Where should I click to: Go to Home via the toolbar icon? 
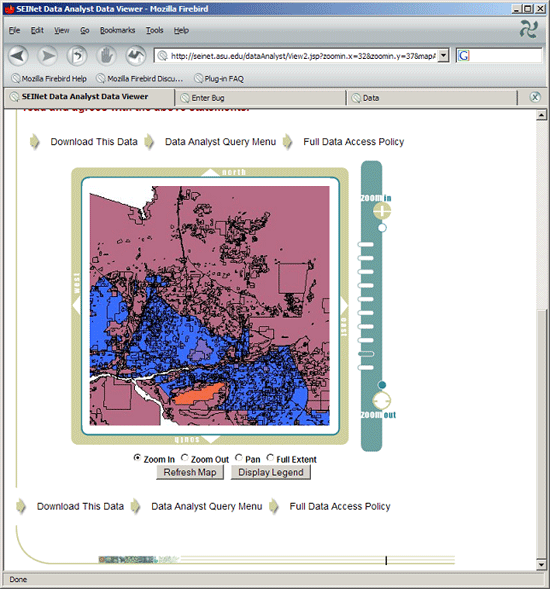pyautogui.click(x=136, y=56)
